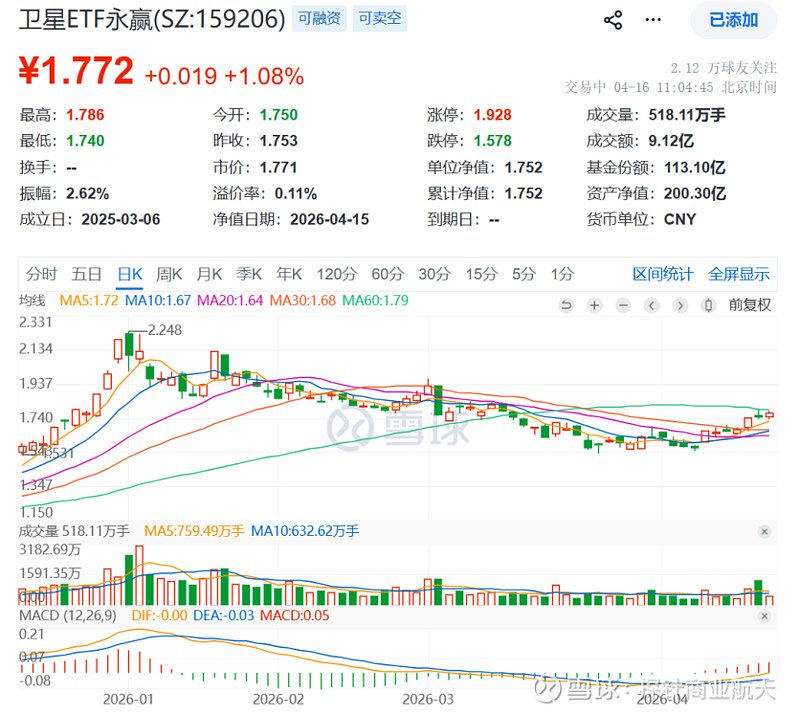Switch to the 5分 chart tab

(524, 274)
